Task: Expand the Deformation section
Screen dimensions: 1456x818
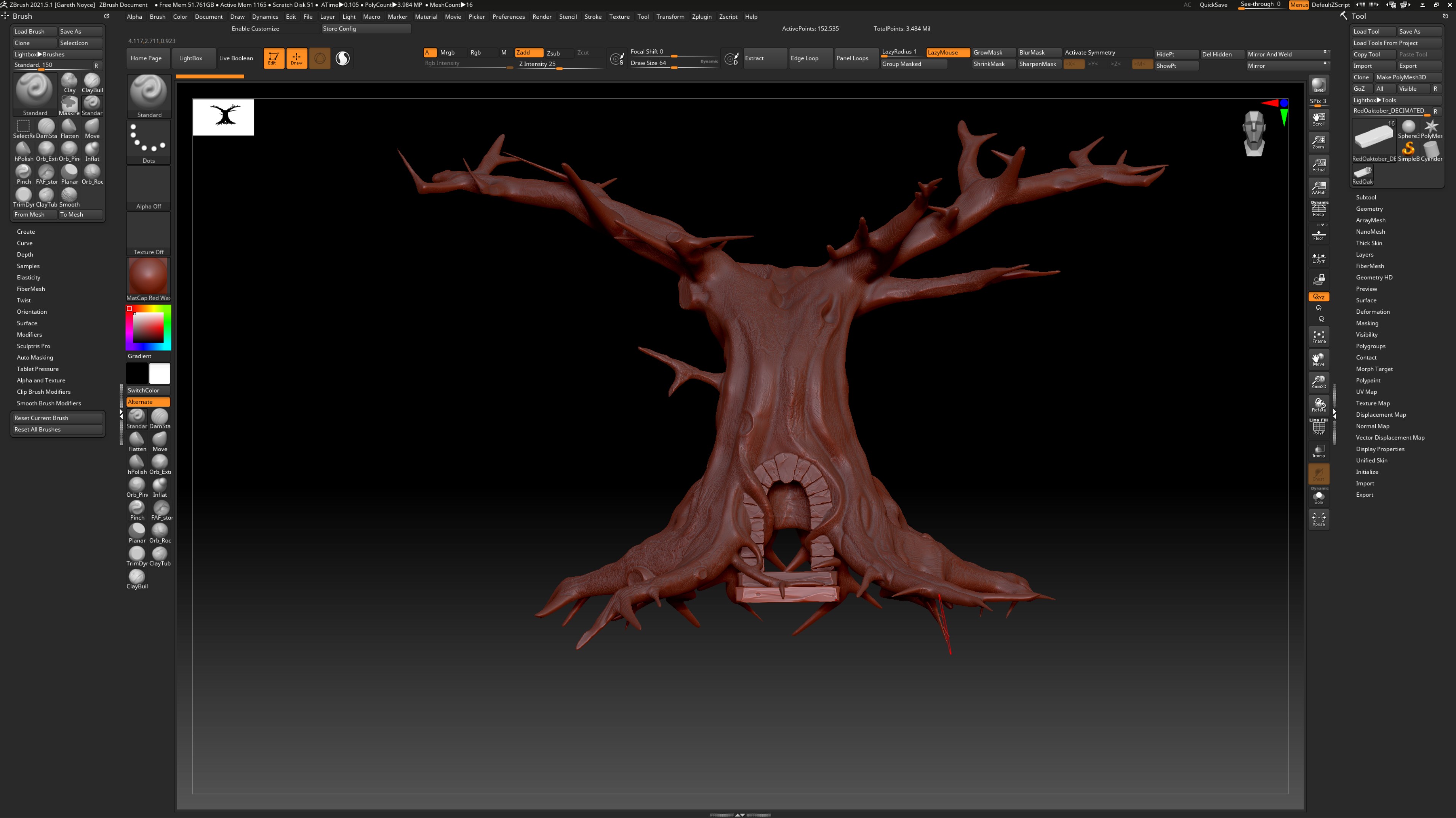Action: pyautogui.click(x=1372, y=312)
